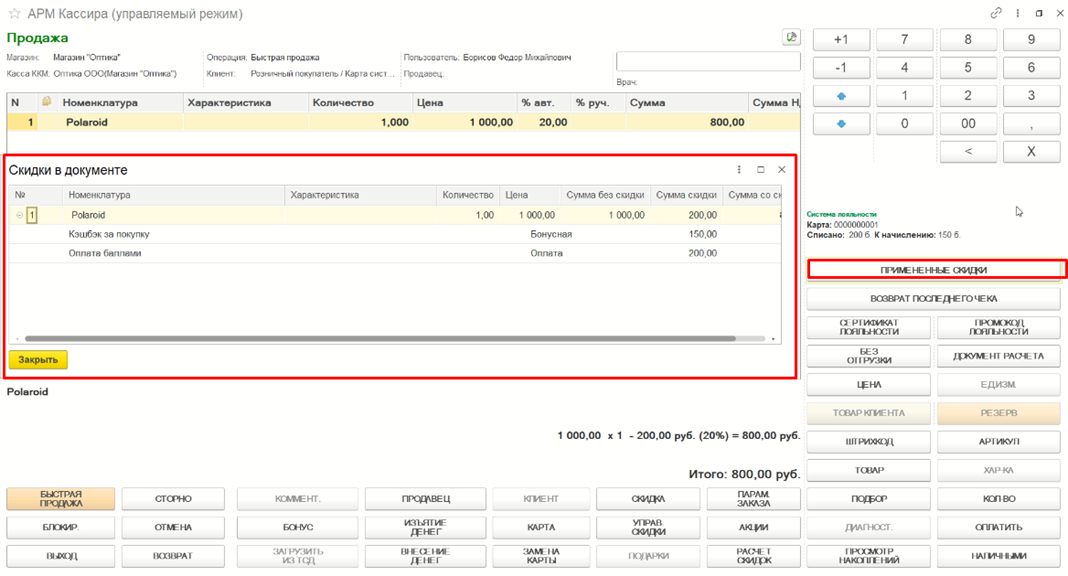Click the ИЗЪЯТИЕ ДЕНЕГ button
The image size is (1068, 576).
click(x=426, y=527)
